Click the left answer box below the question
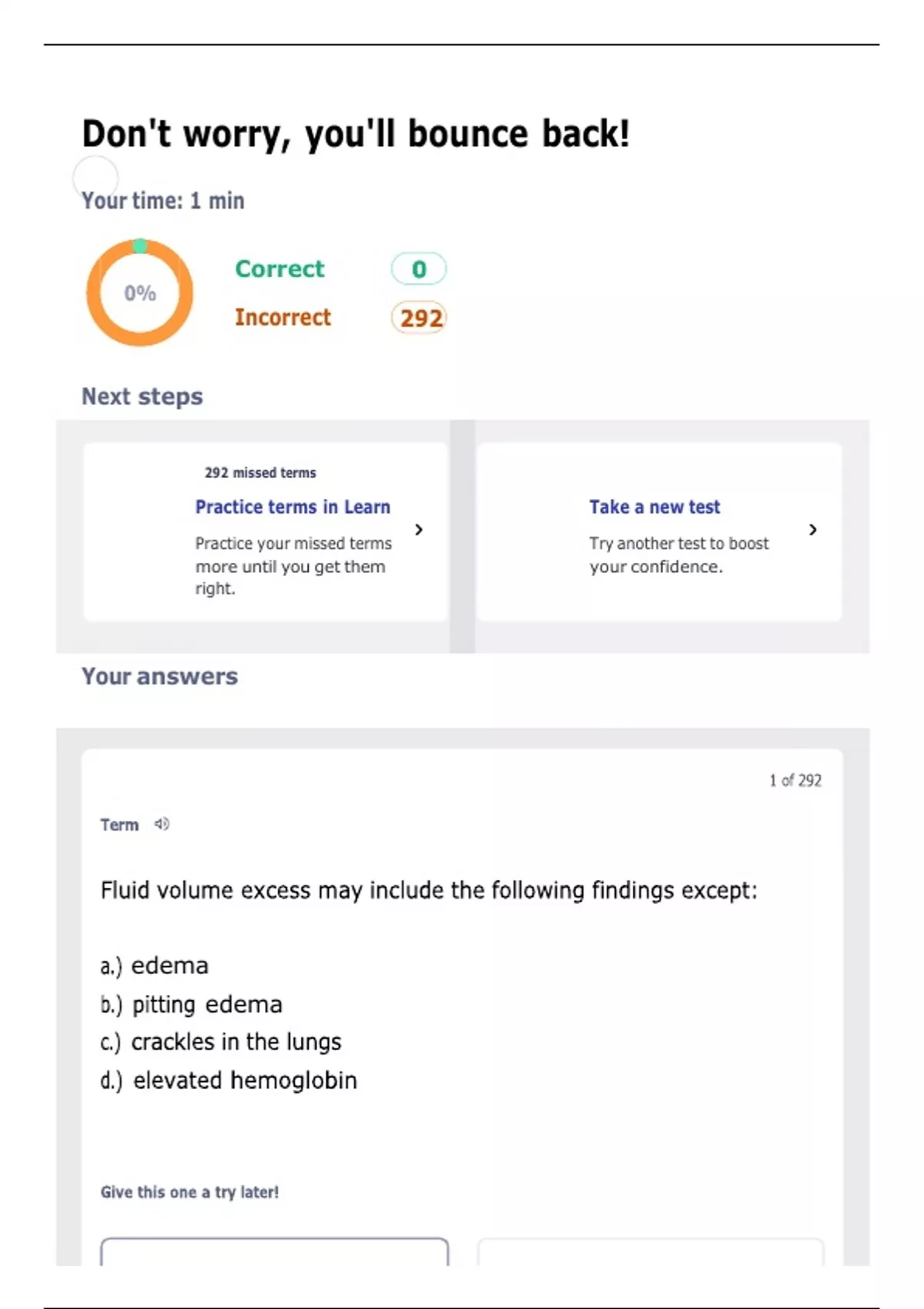The width and height of the screenshot is (924, 1309). pos(274,1252)
